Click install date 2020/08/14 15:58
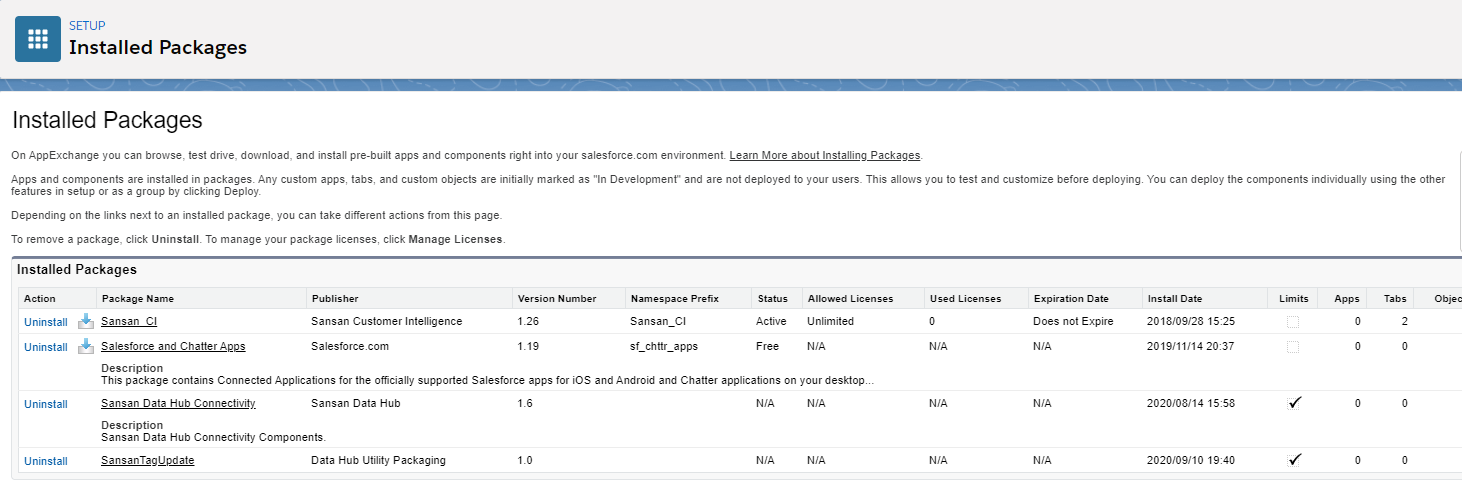1462x490 pixels. [x=1191, y=403]
